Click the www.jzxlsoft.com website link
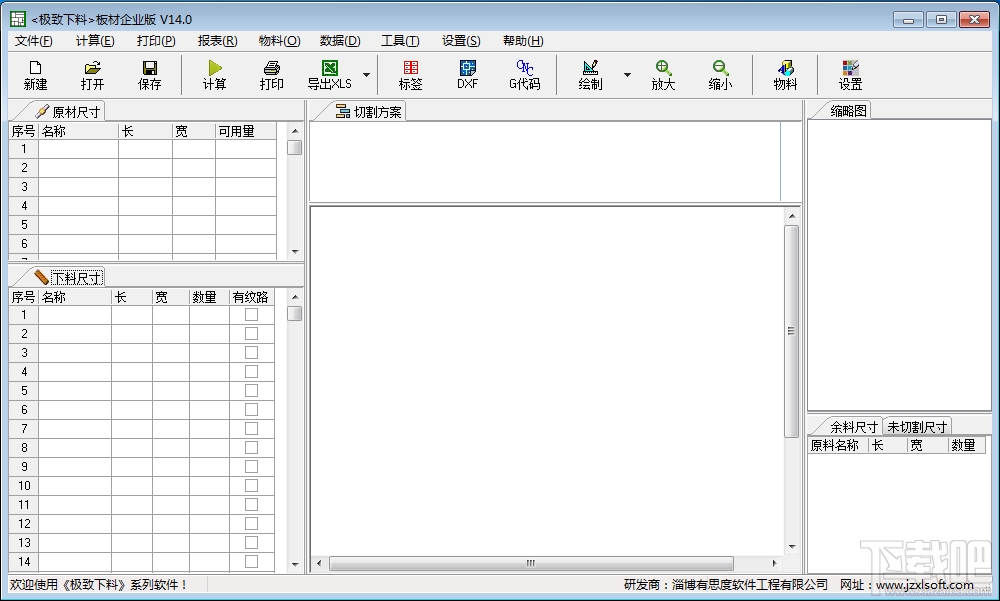The height and width of the screenshot is (601, 1000). point(924,584)
